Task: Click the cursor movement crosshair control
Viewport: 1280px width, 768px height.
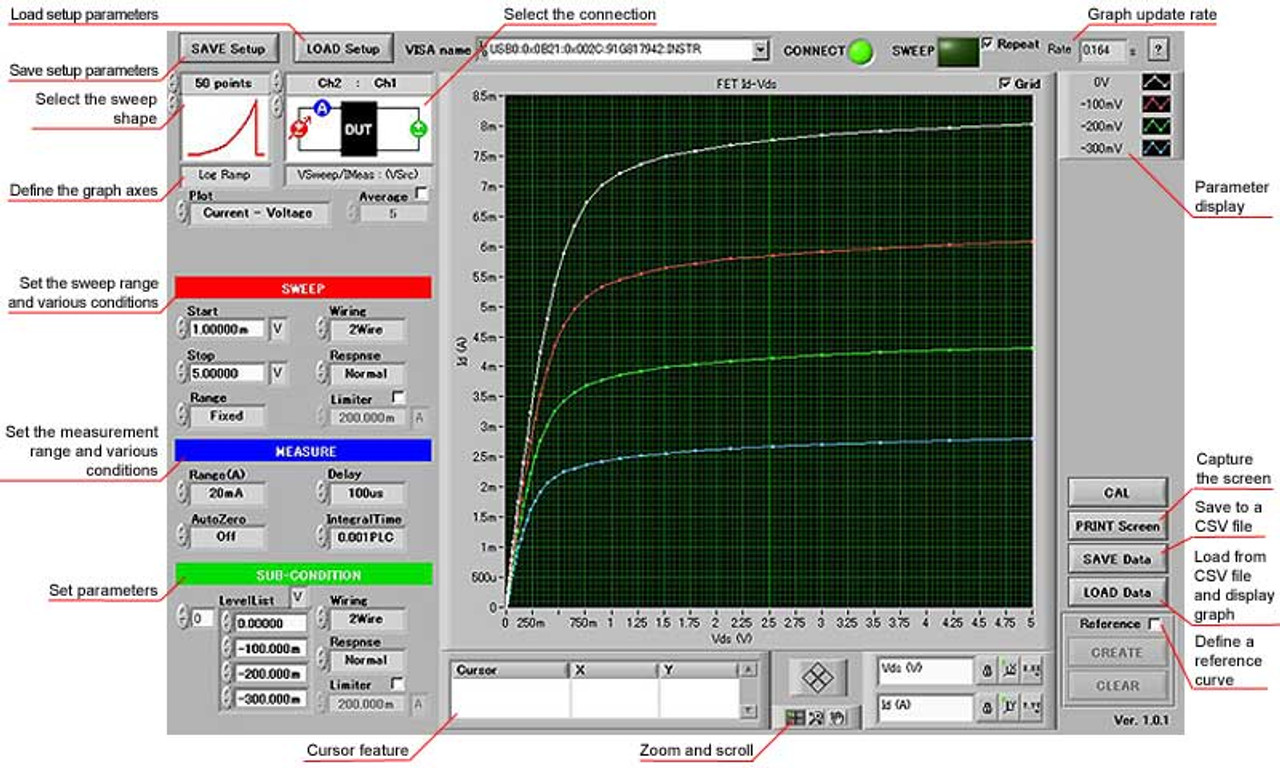Action: 817,678
